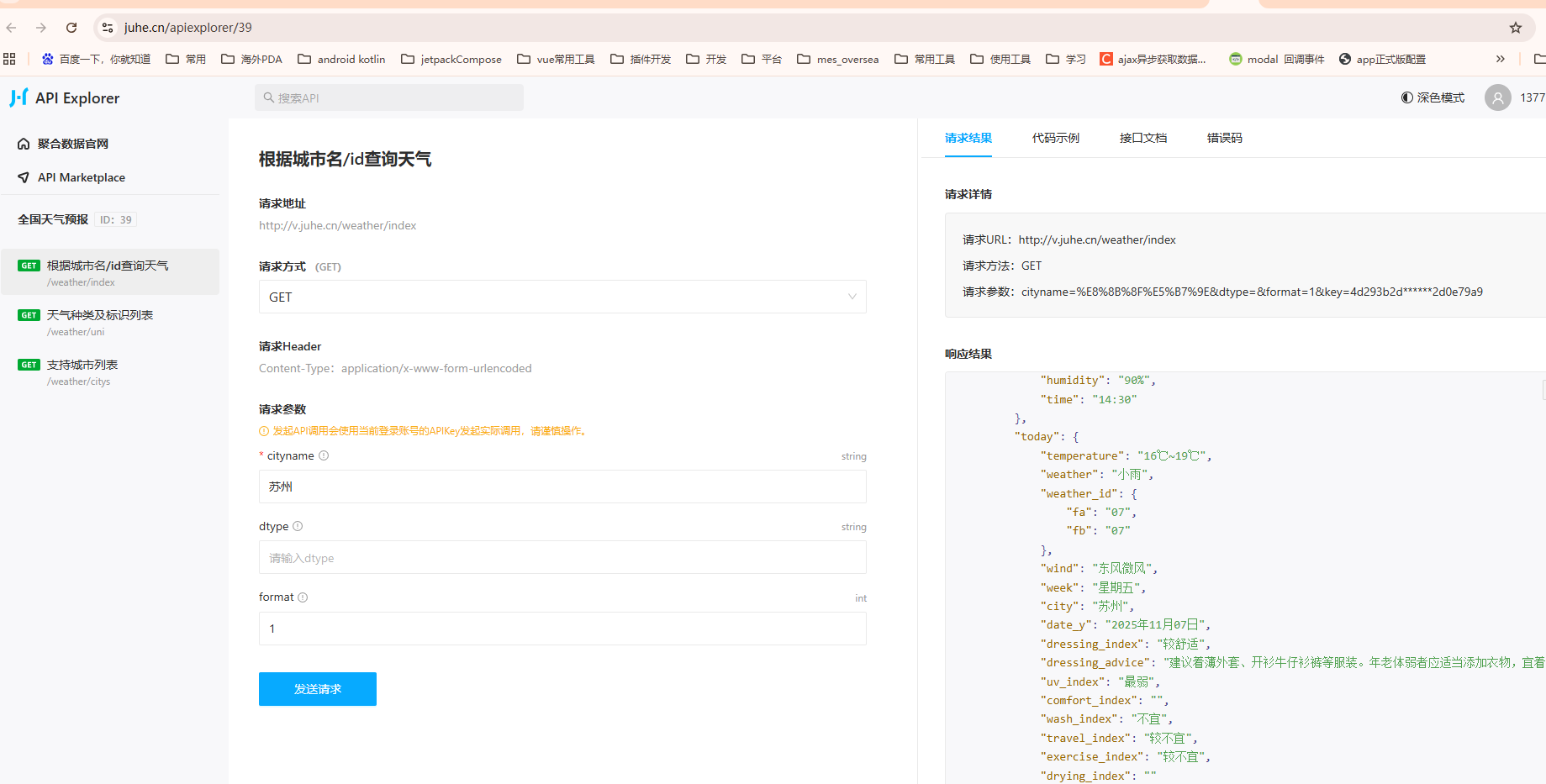The height and width of the screenshot is (784, 1546).
Task: Open the 插件开发 bookmarks folder
Action: tap(641, 59)
